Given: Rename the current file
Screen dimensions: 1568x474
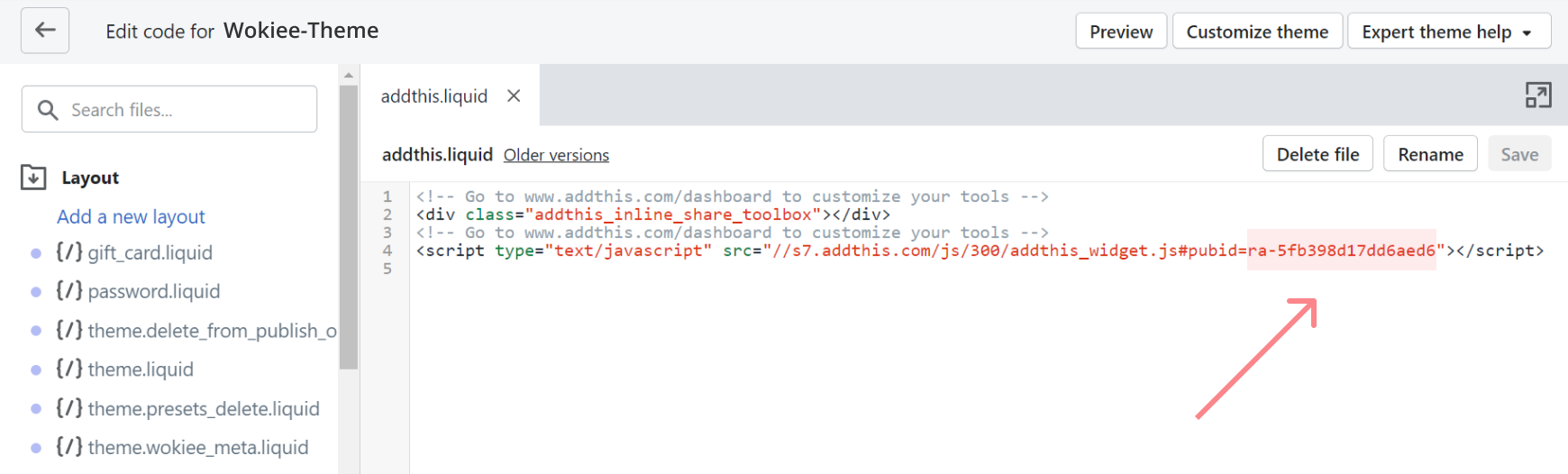Looking at the screenshot, I should click(1430, 154).
